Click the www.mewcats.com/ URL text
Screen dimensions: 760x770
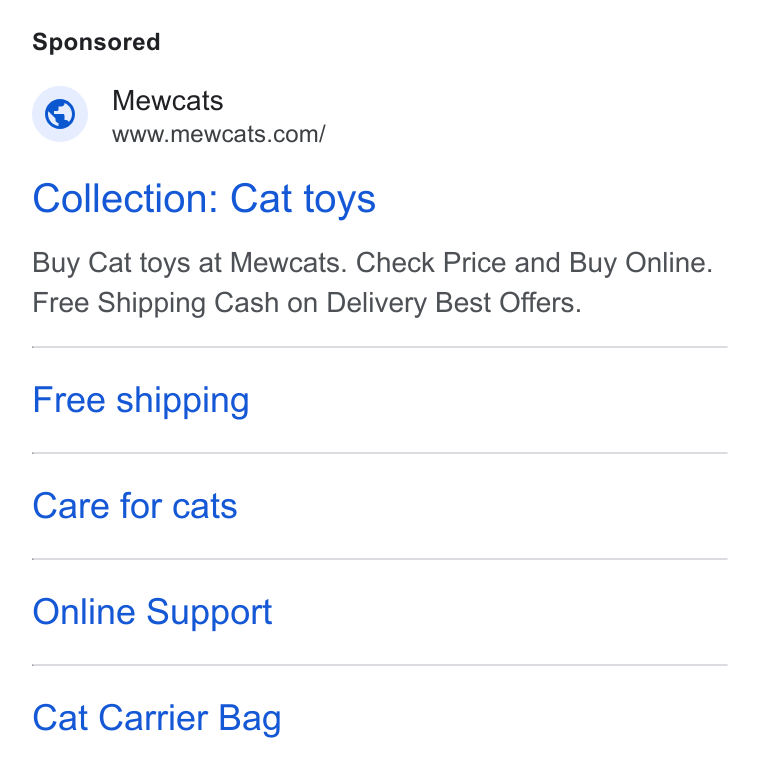pyautogui.click(x=218, y=135)
